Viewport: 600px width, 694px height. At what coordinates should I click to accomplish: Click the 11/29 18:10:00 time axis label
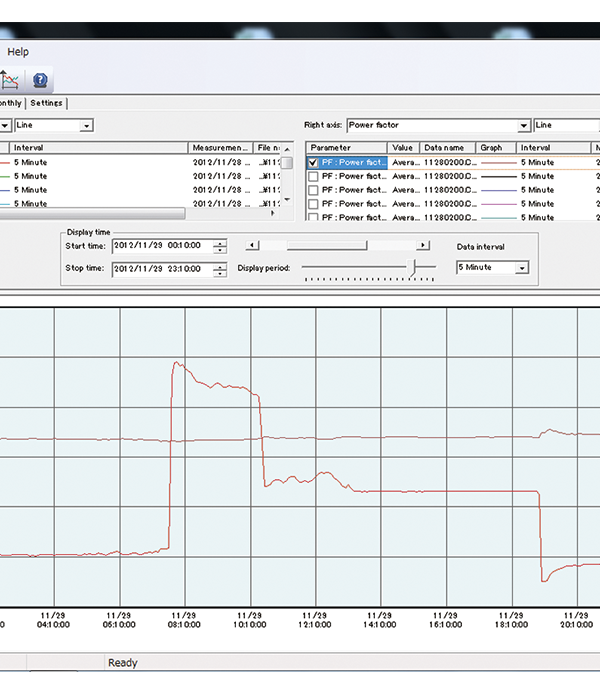pos(511,620)
